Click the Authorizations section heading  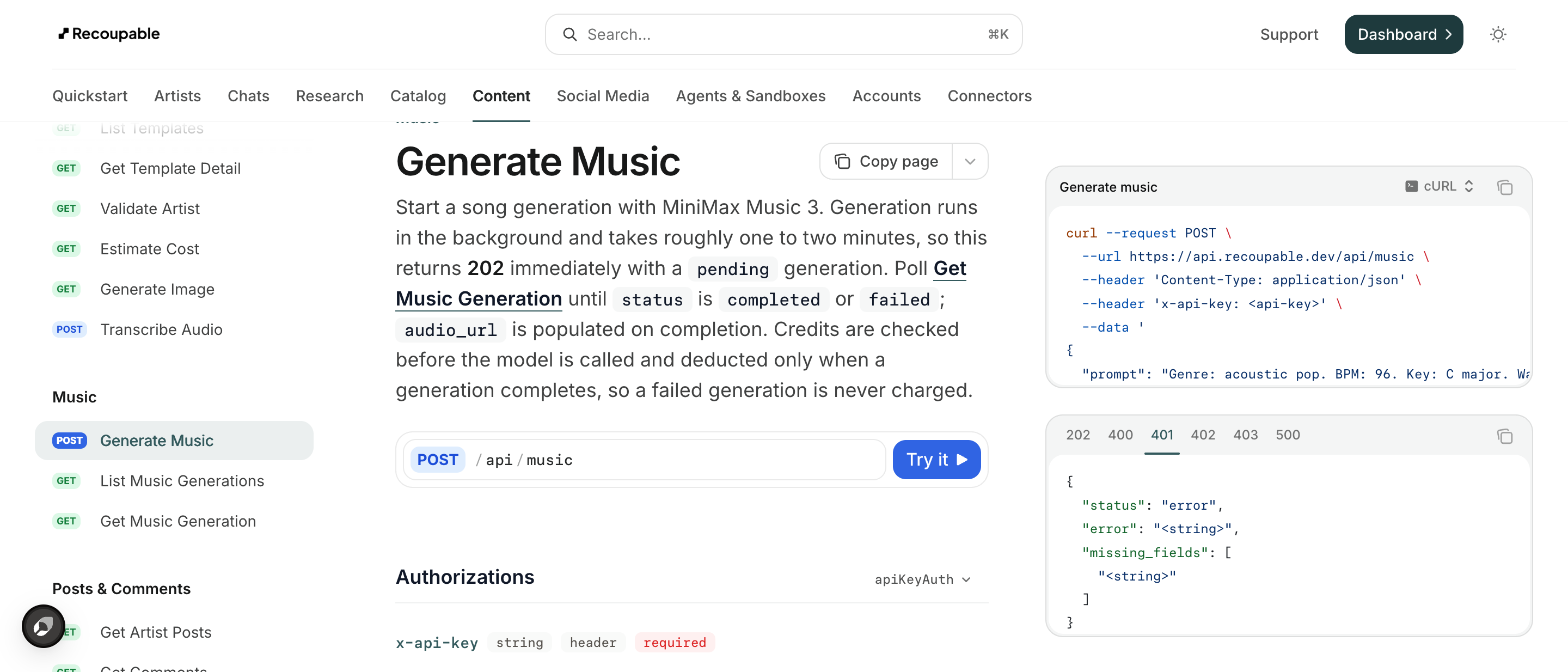pos(465,577)
